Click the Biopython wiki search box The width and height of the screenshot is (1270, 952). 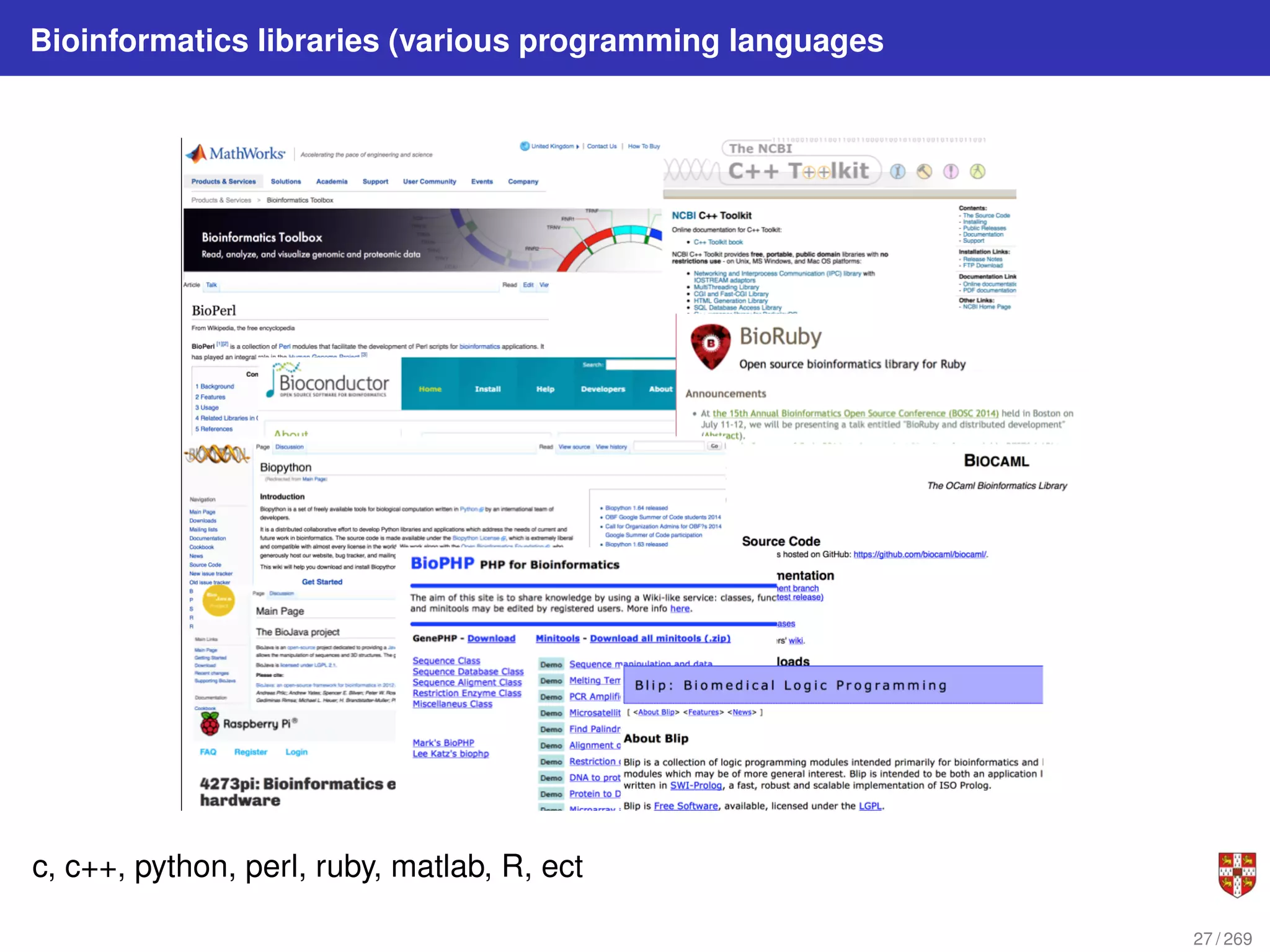click(669, 446)
